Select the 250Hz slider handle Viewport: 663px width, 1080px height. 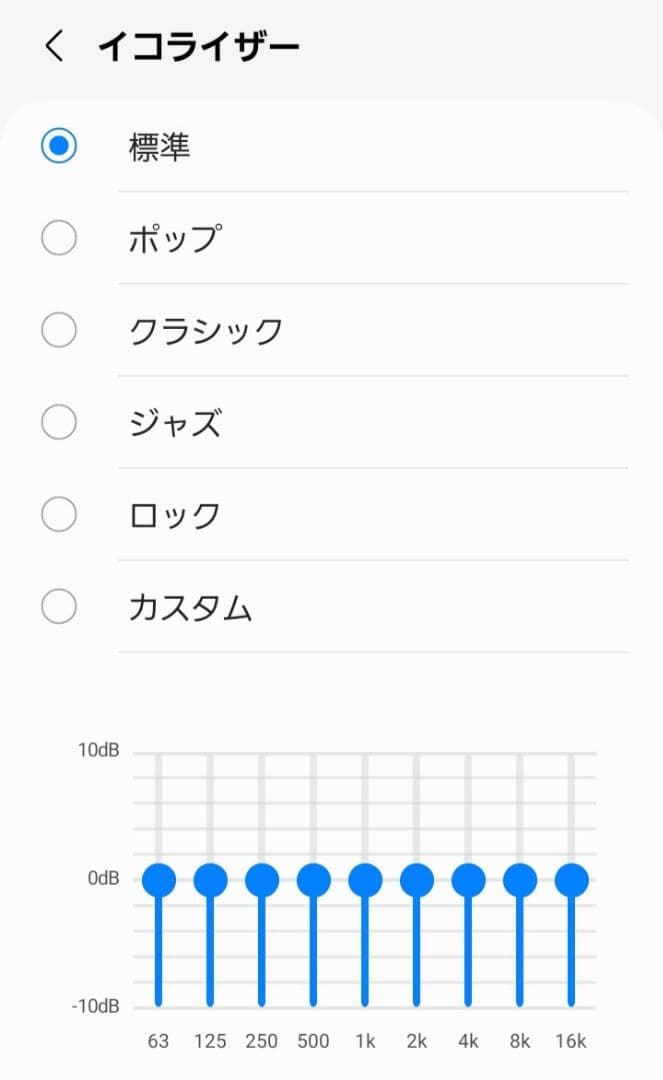(261, 881)
